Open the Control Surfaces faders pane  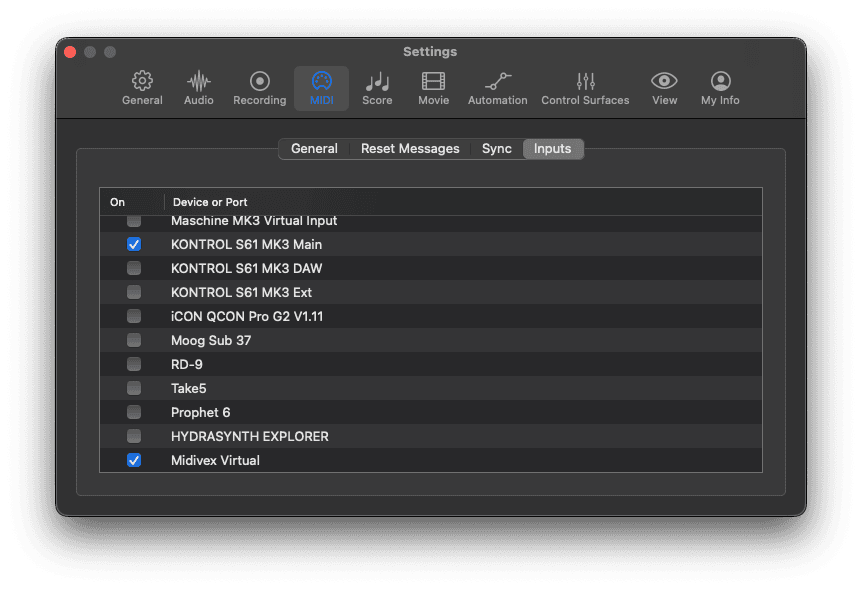[x=585, y=88]
